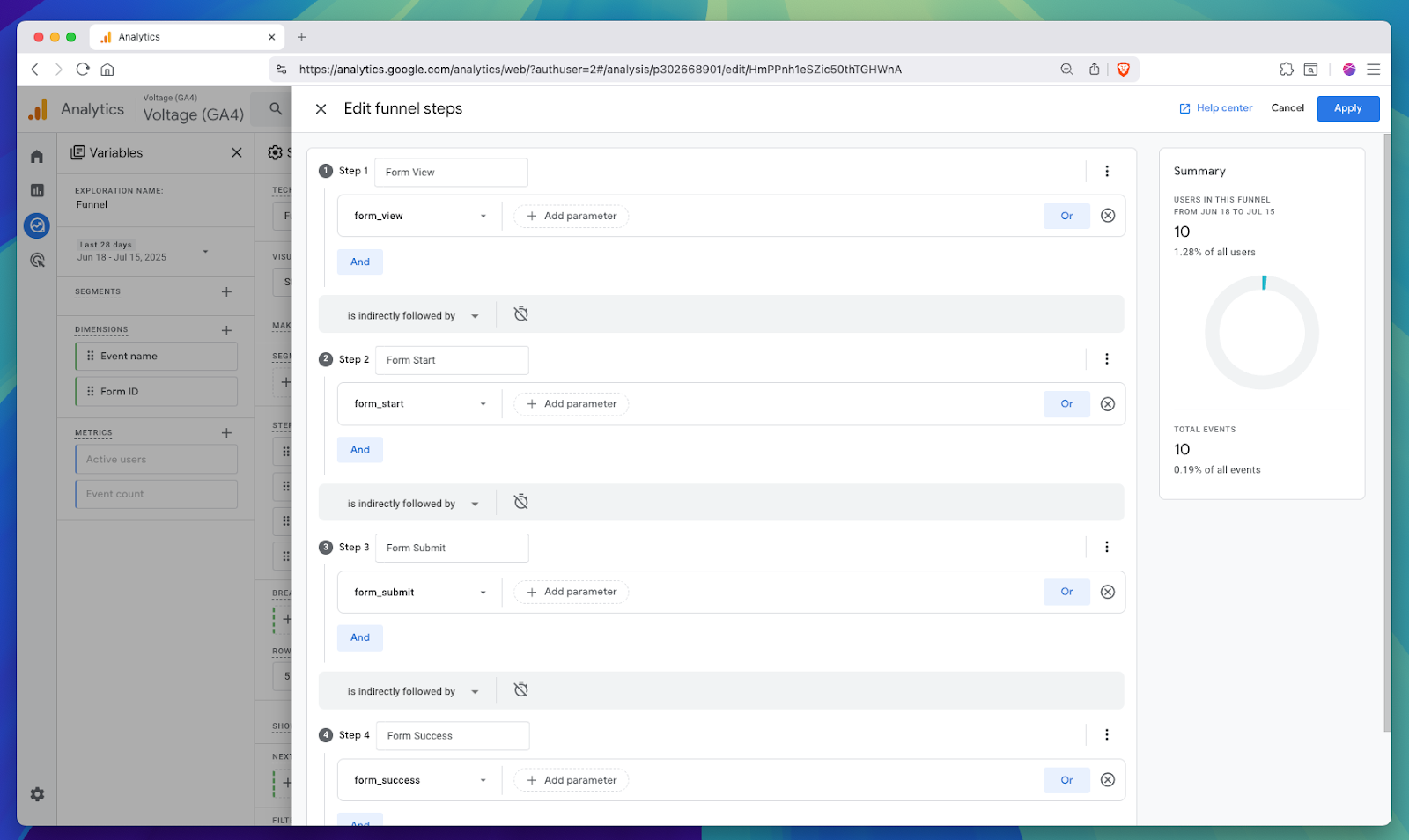This screenshot has height=840, width=1409.
Task: Open Step 1 three-dot options menu
Action: point(1107,172)
